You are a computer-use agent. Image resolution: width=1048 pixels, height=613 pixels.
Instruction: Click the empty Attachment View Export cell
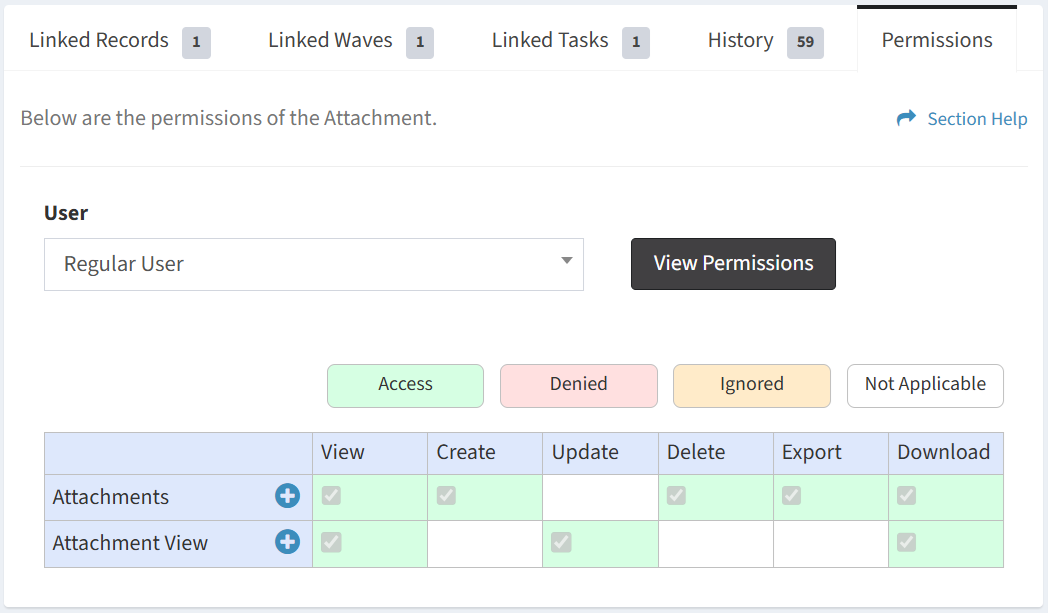(x=831, y=544)
